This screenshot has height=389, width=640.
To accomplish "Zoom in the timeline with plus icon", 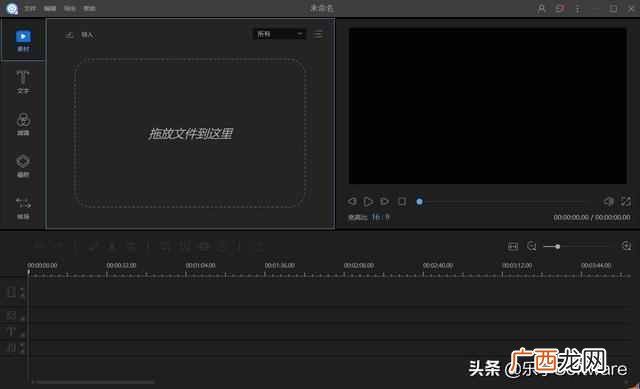I will [626, 246].
